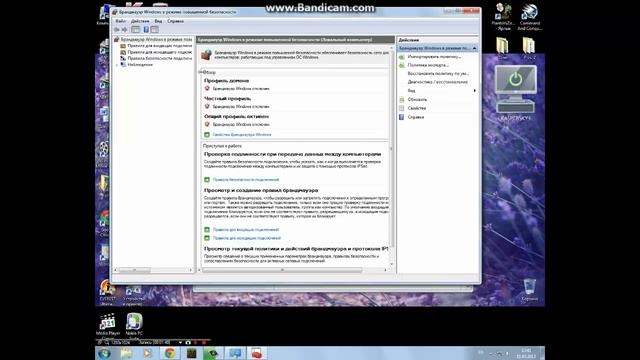
Task: Click Импортировать политику action
Action: (434, 57)
